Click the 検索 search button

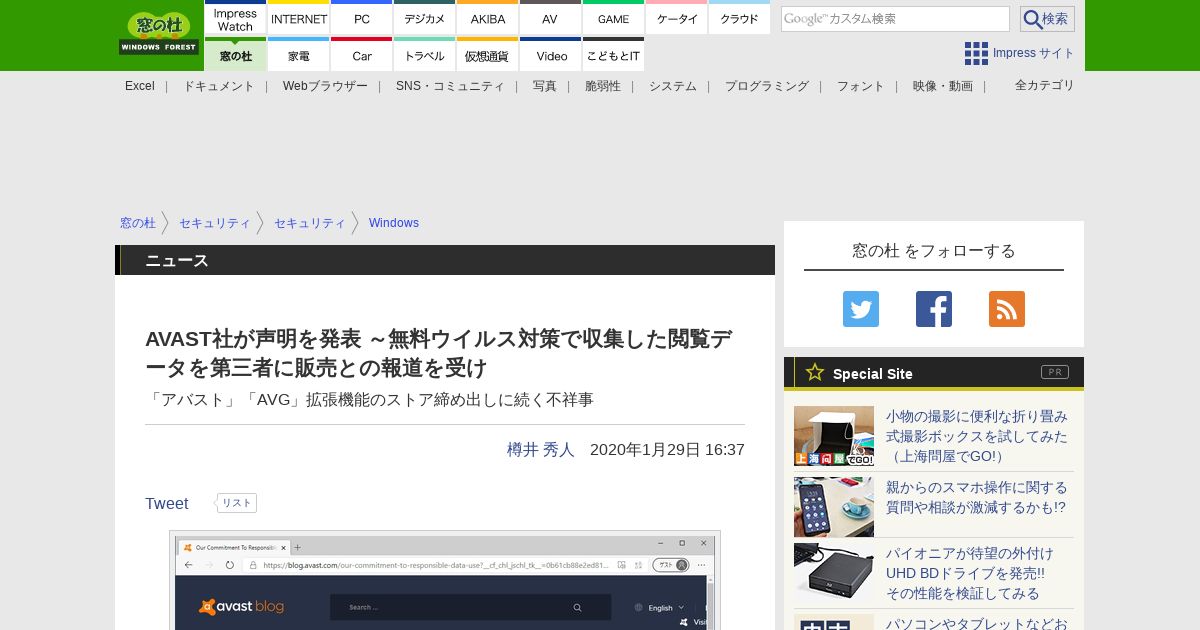click(1047, 19)
